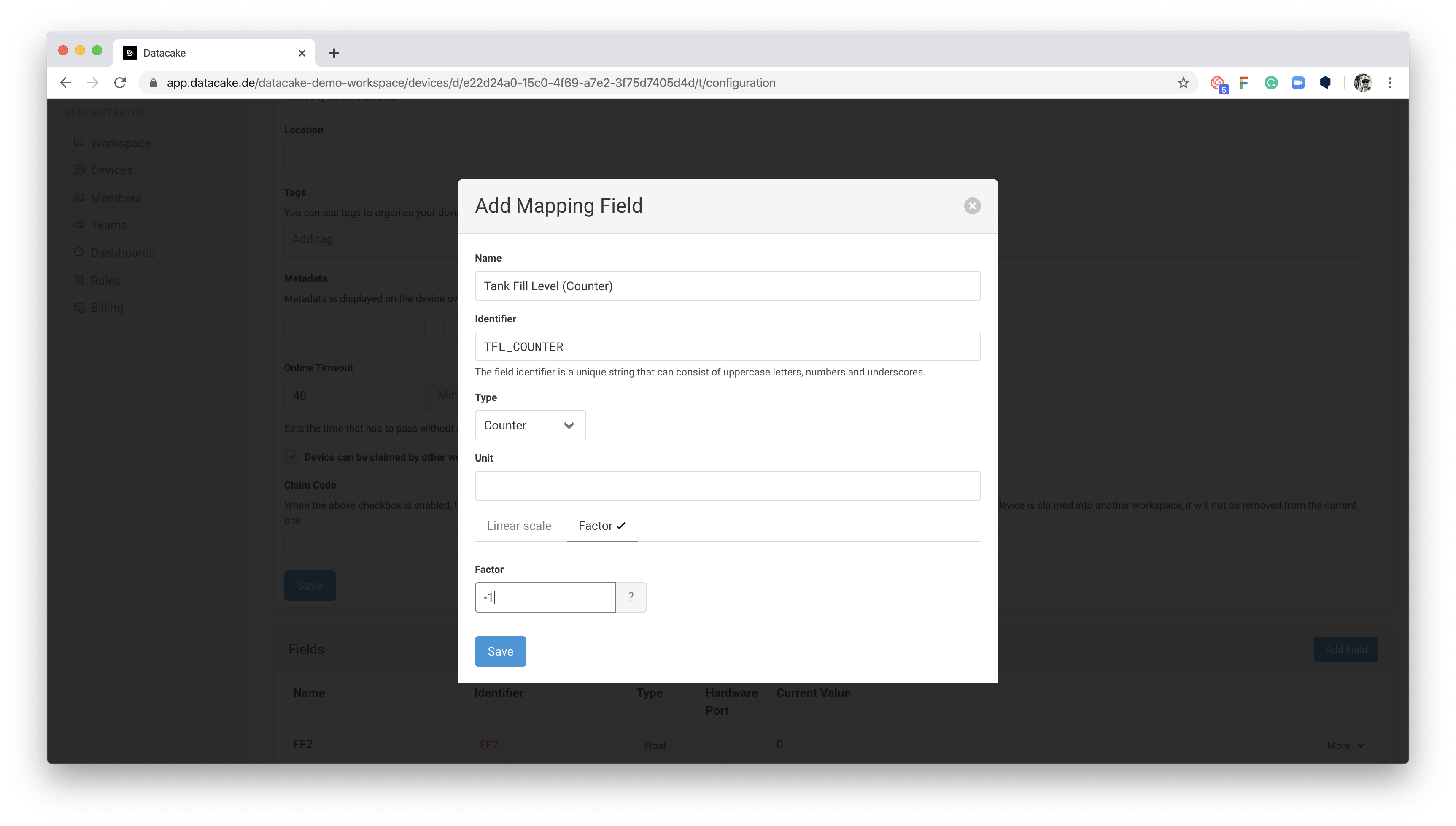
Task: Click the question mark help next to Factor
Action: click(x=631, y=597)
